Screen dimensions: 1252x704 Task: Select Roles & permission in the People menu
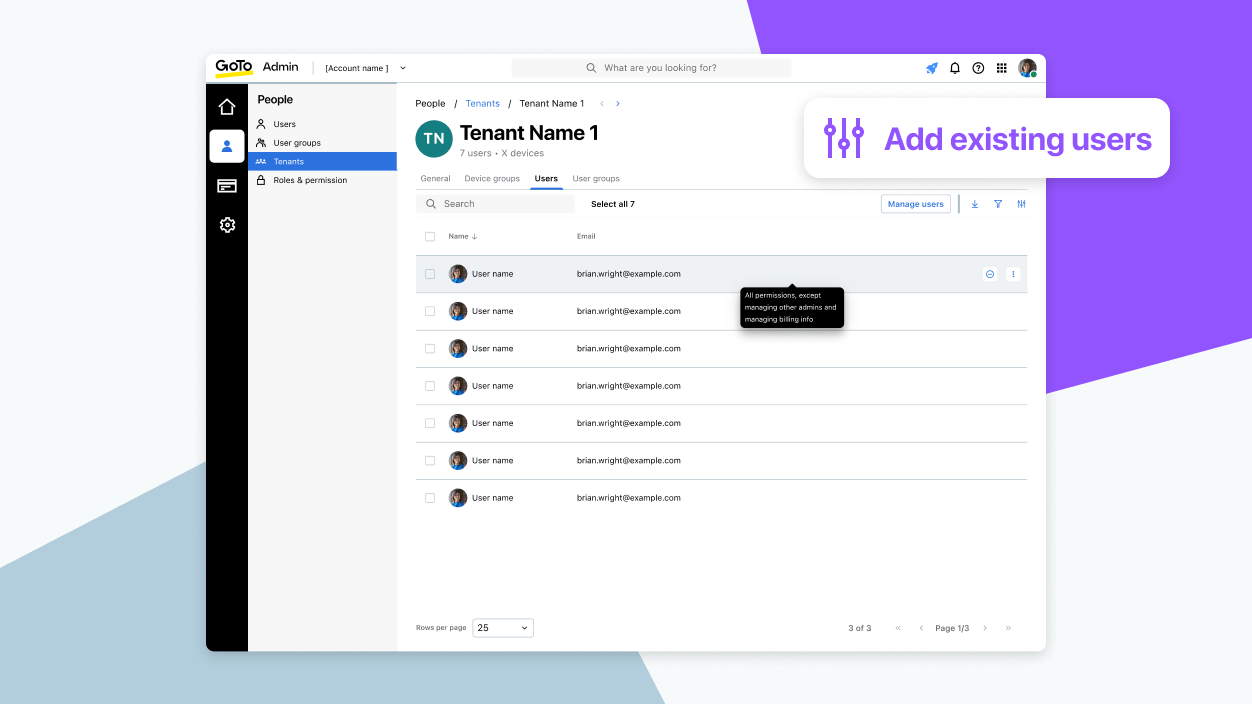pyautogui.click(x=310, y=180)
